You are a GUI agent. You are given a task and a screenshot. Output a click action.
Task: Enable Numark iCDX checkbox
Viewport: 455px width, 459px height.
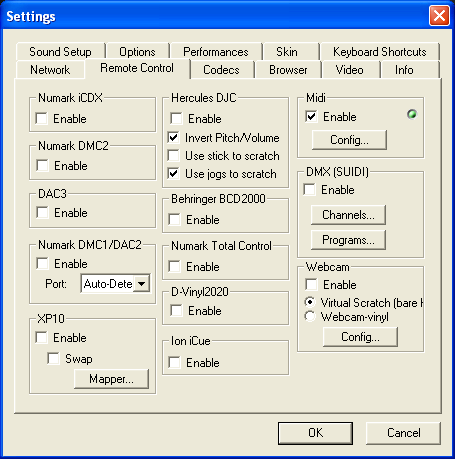[41, 118]
